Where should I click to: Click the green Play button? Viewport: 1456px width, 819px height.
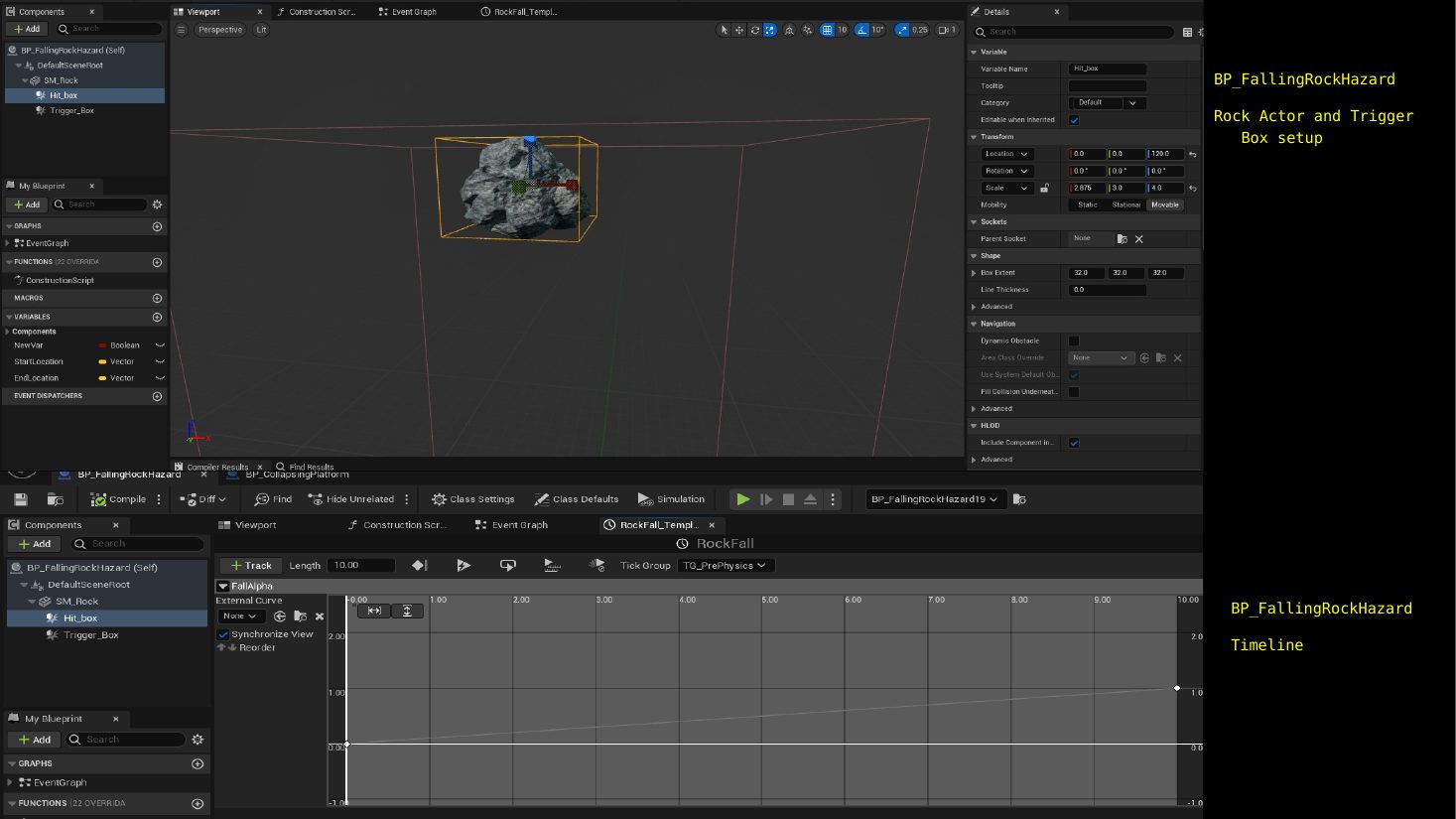tap(742, 499)
